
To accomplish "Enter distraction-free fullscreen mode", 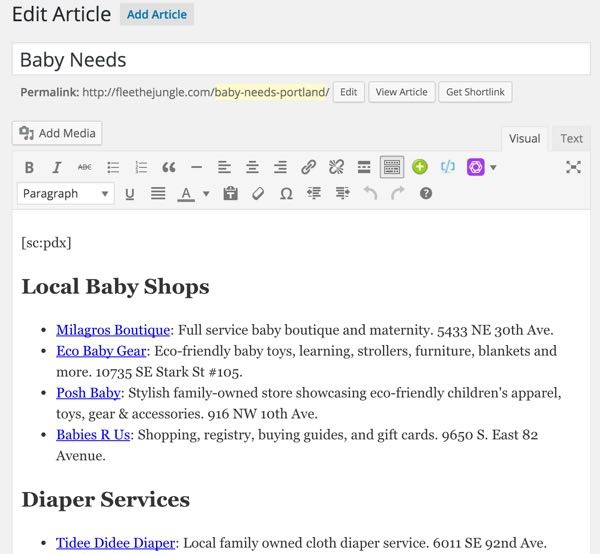I will (x=573, y=167).
